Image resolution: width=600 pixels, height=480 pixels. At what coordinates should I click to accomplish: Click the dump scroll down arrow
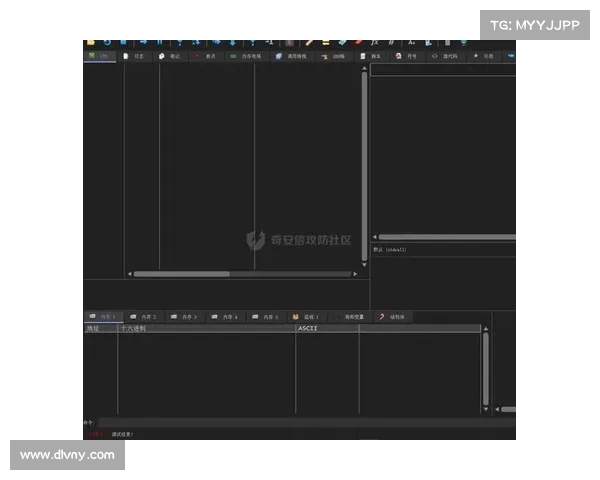point(486,409)
